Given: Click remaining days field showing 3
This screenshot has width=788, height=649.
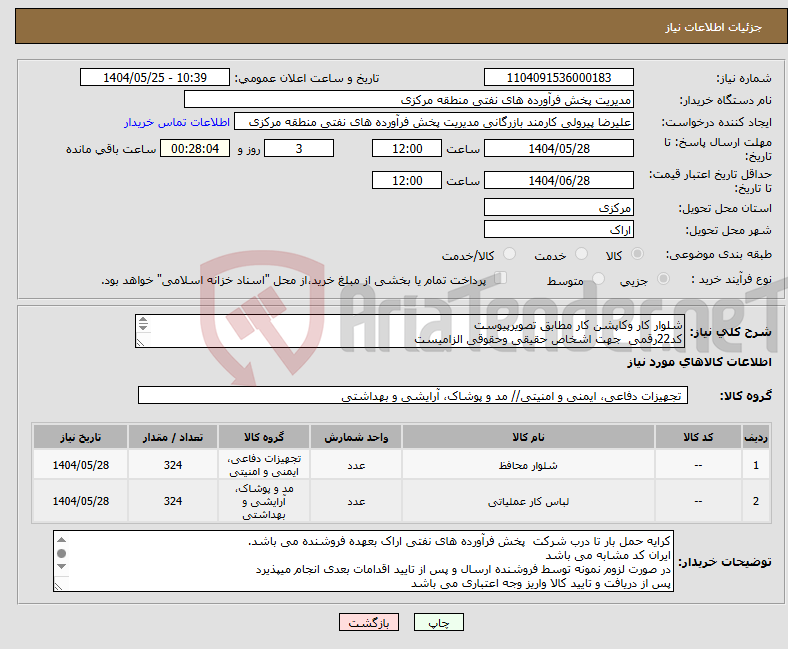Looking at the screenshot, I should point(299,148).
